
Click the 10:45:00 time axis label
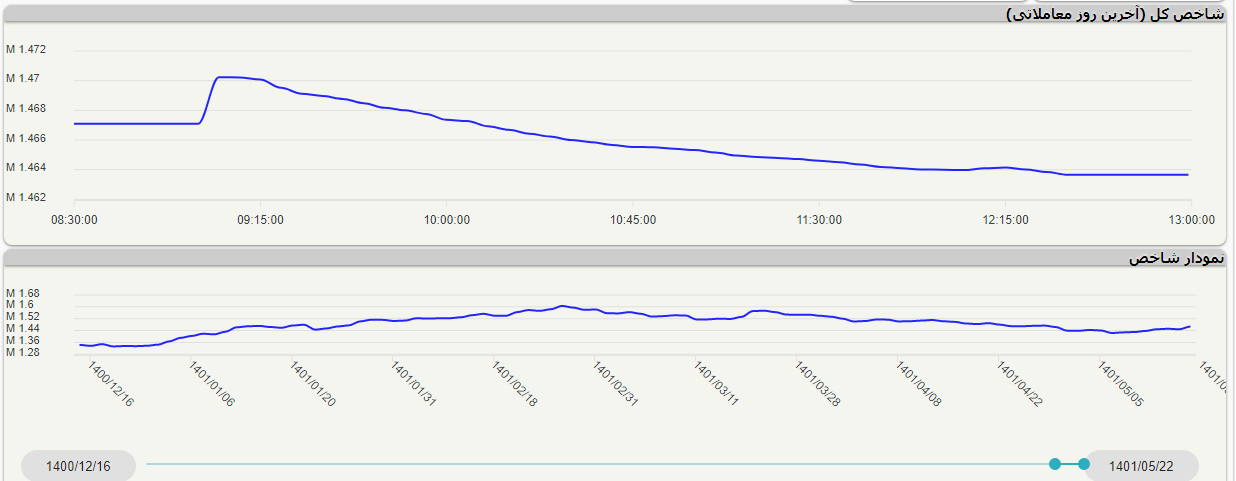632,220
